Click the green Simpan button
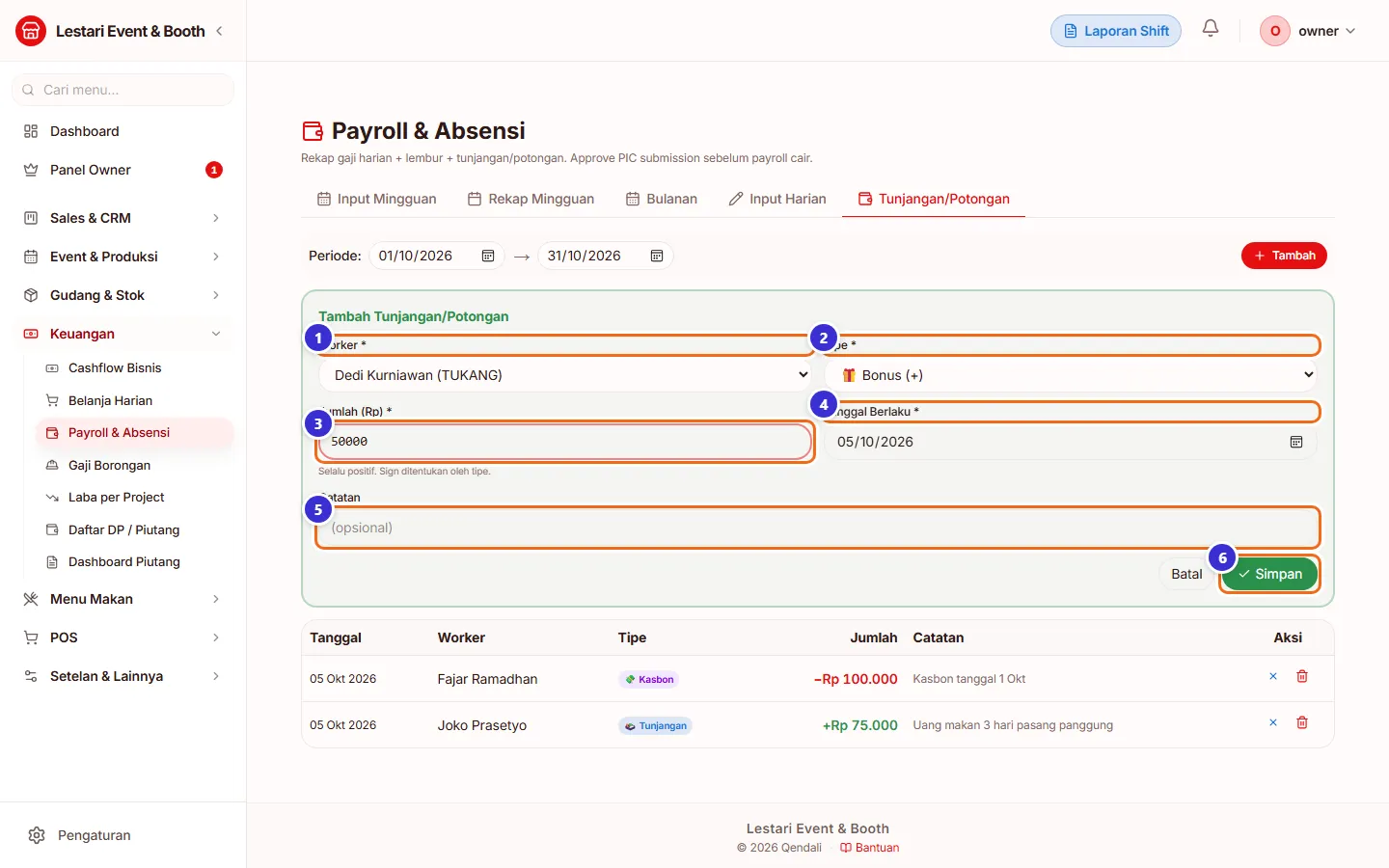This screenshot has width=1389, height=868. pos(1269,574)
